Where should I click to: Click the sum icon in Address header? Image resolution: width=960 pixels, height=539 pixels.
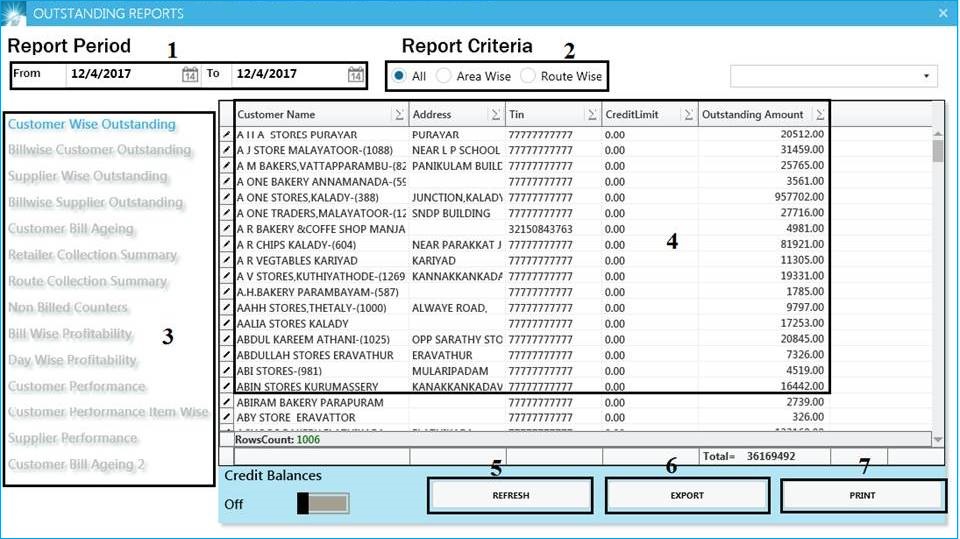495,115
